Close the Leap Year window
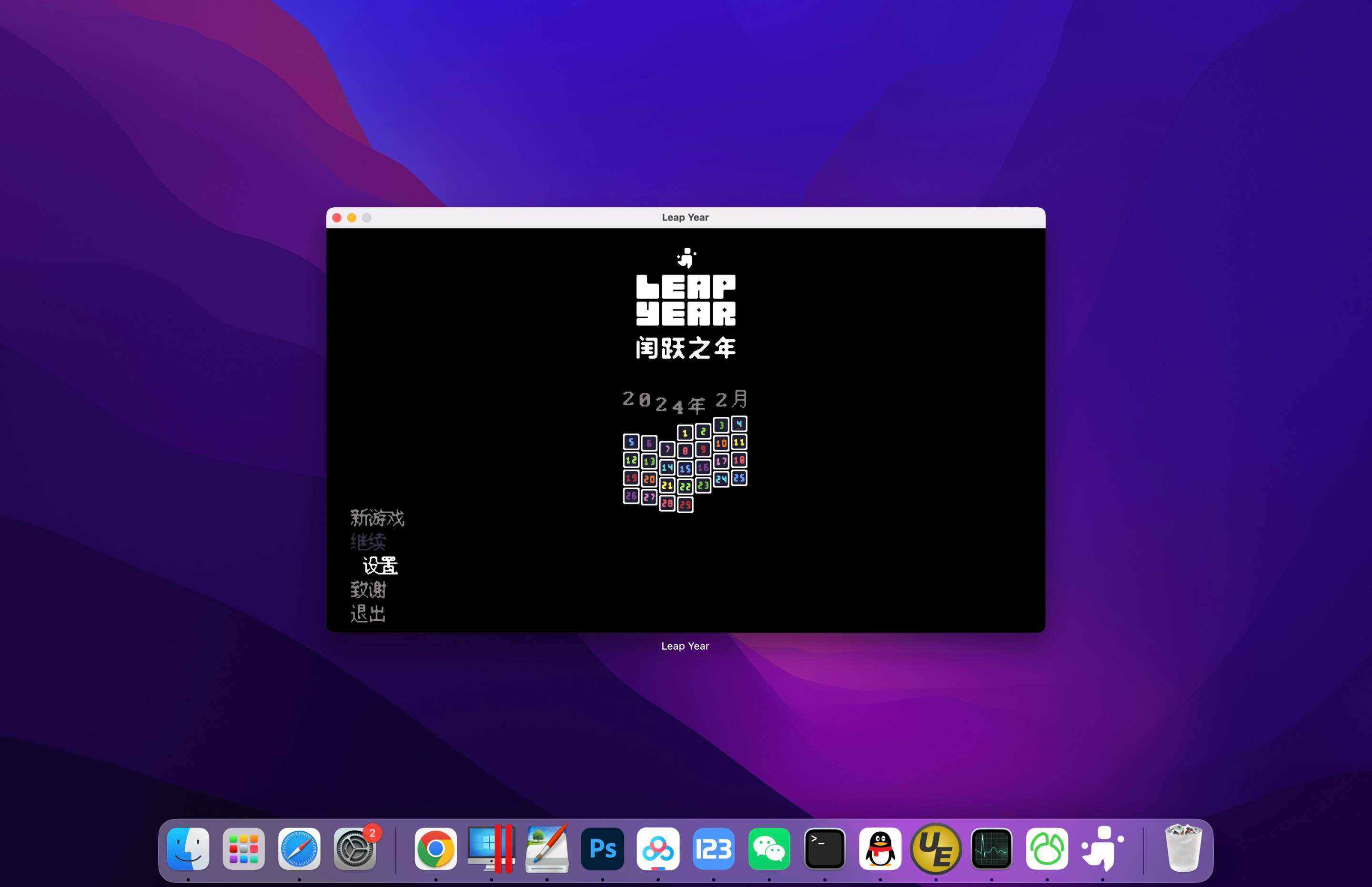 click(337, 217)
